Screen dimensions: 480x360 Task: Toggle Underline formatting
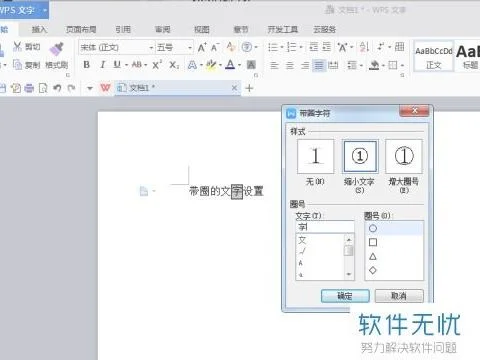click(x=117, y=64)
